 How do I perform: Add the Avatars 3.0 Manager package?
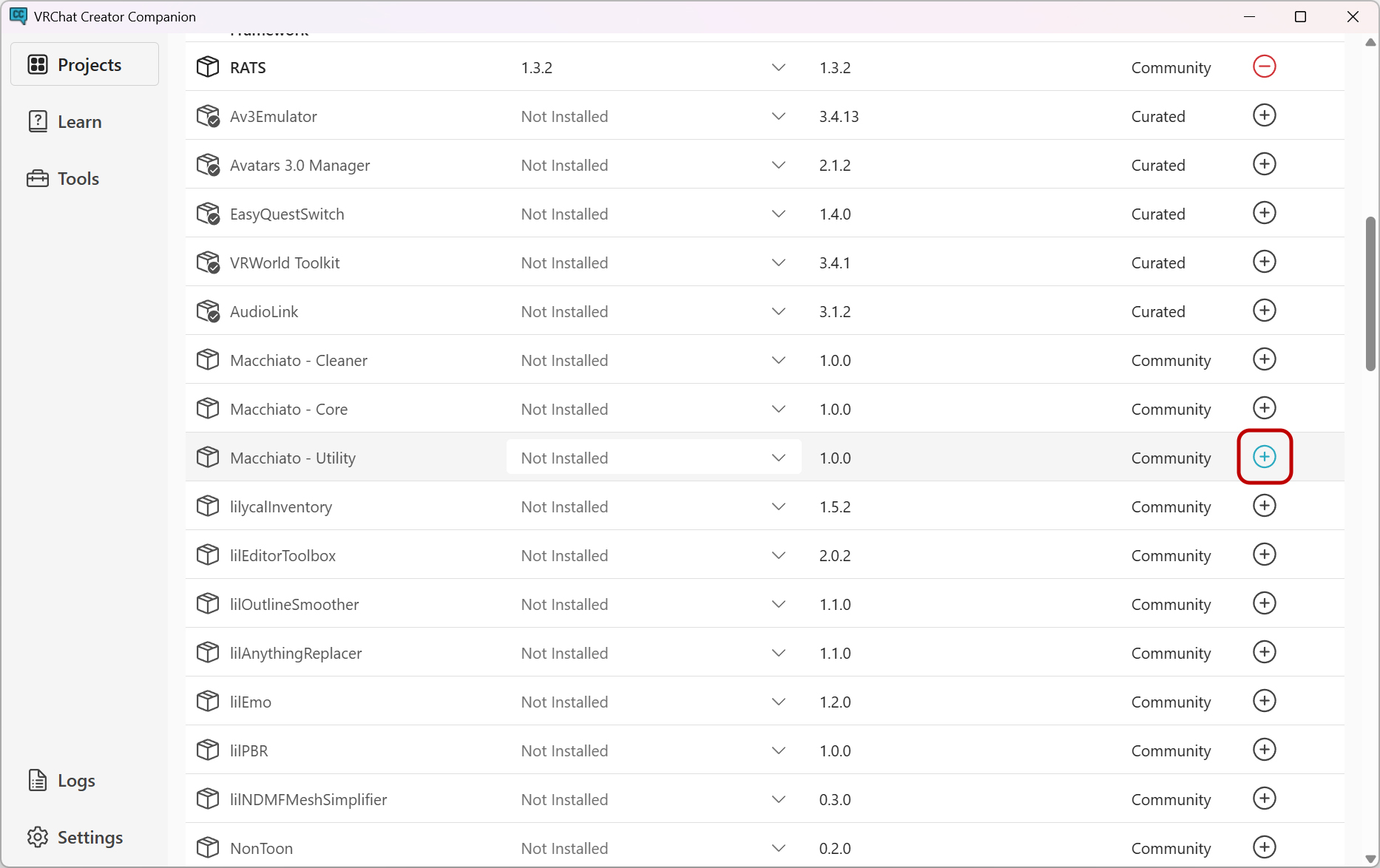[1265, 164]
